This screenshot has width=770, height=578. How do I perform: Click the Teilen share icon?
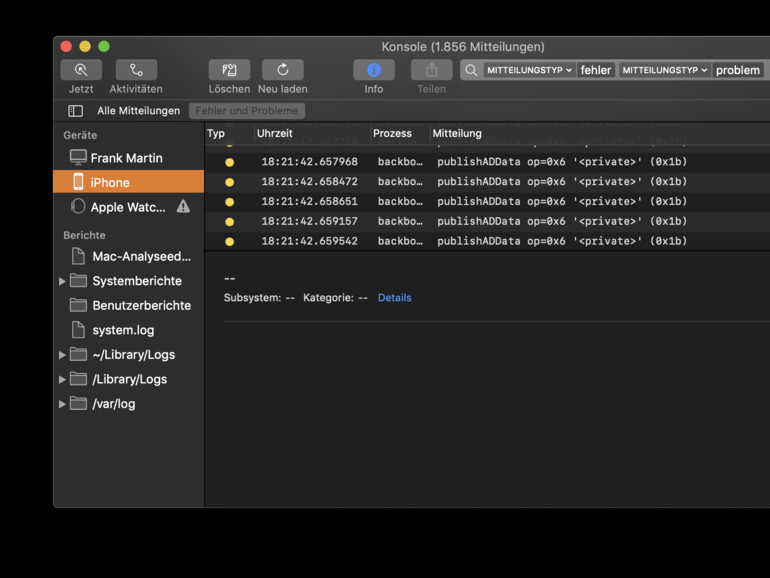tap(431, 70)
